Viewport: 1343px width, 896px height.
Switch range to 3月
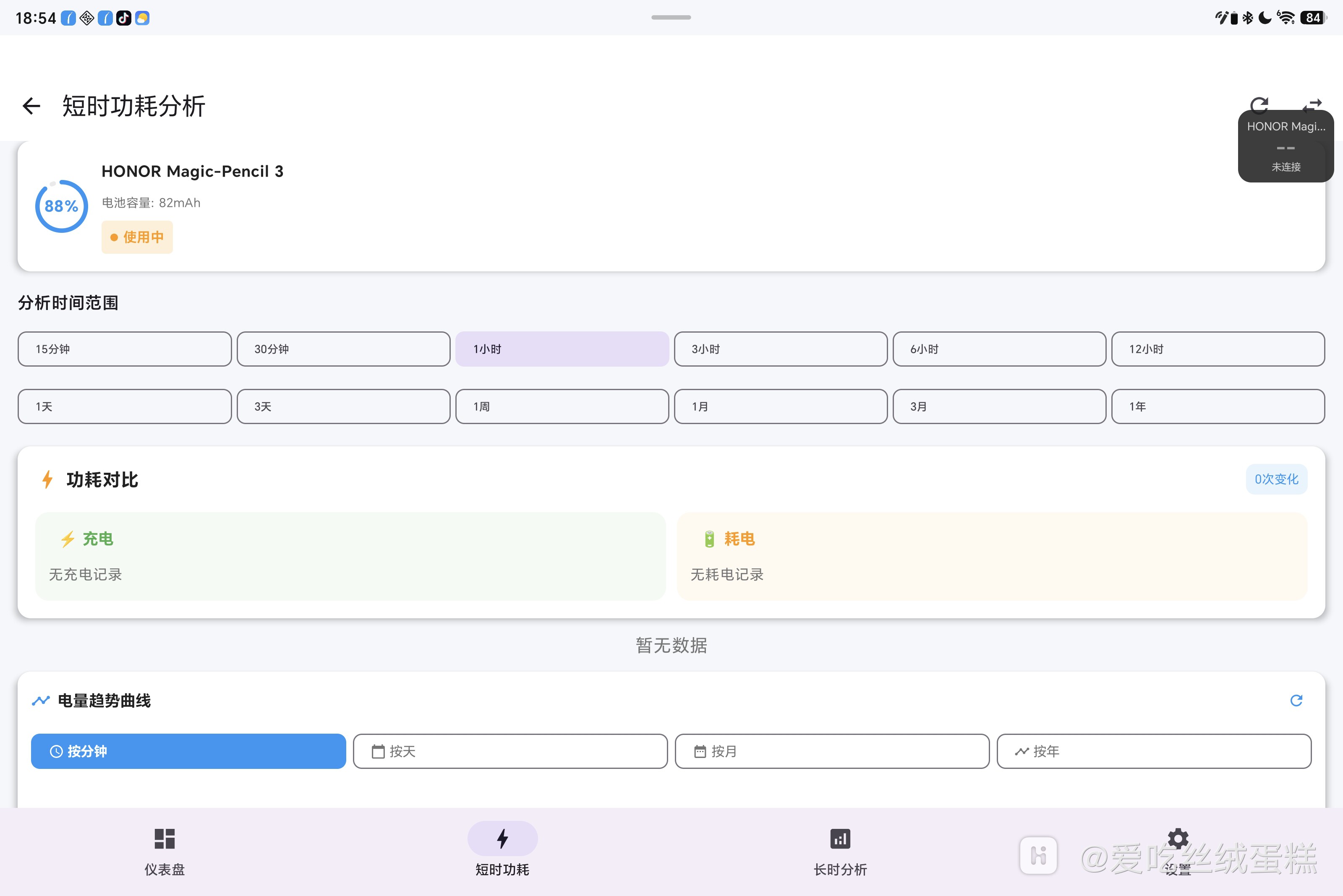(999, 407)
